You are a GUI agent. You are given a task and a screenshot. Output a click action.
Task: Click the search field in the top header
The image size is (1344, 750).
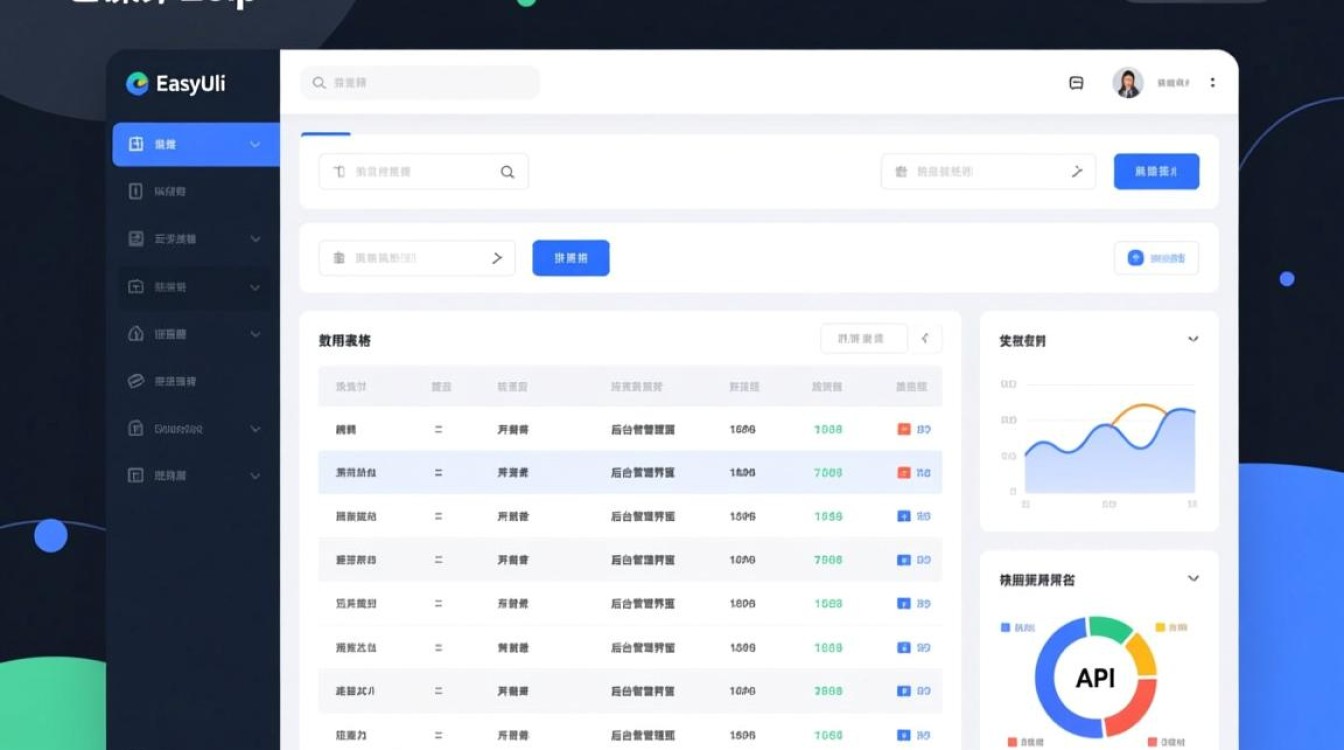click(x=420, y=83)
